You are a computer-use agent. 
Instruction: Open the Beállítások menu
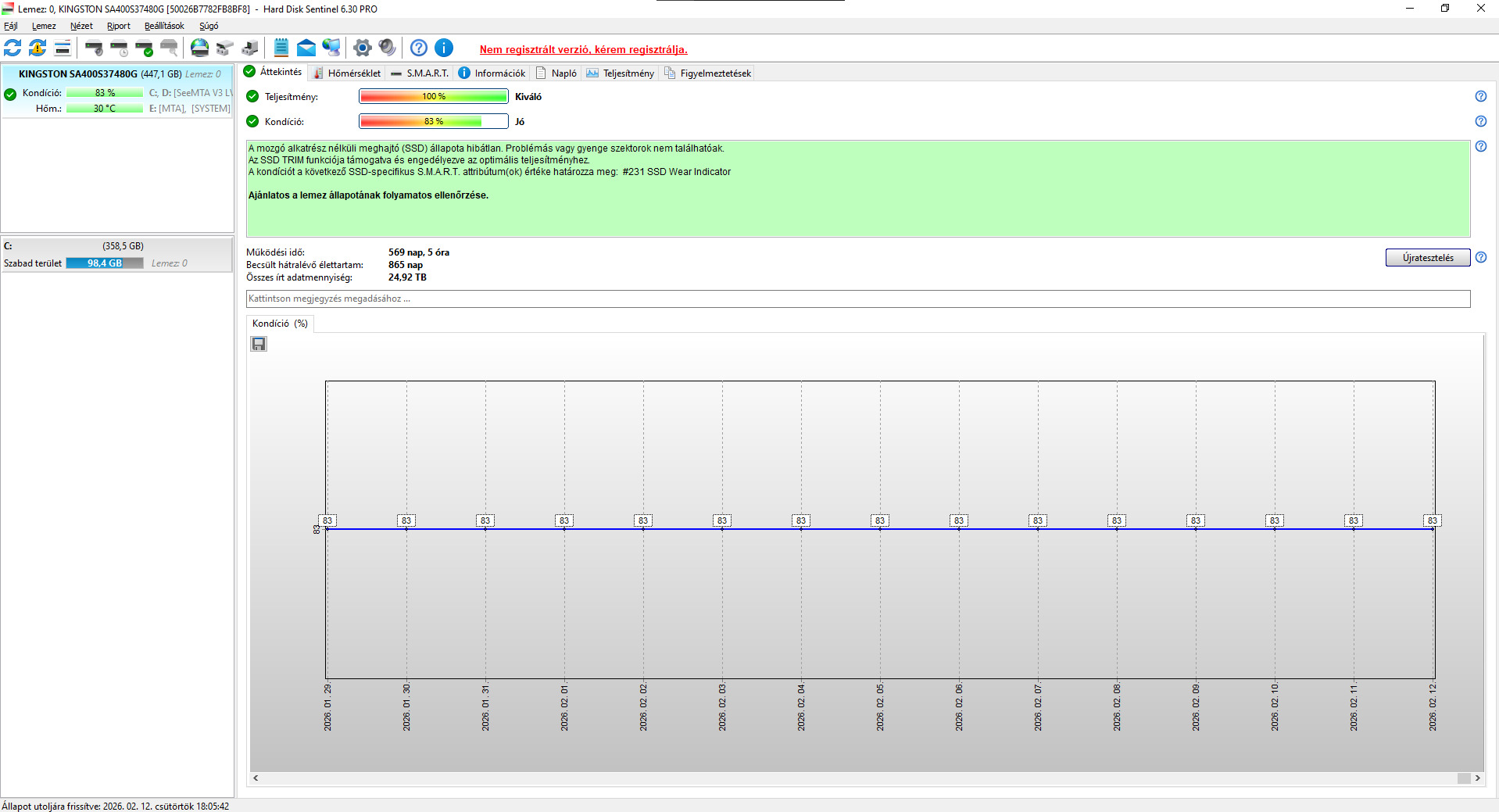click(x=164, y=26)
